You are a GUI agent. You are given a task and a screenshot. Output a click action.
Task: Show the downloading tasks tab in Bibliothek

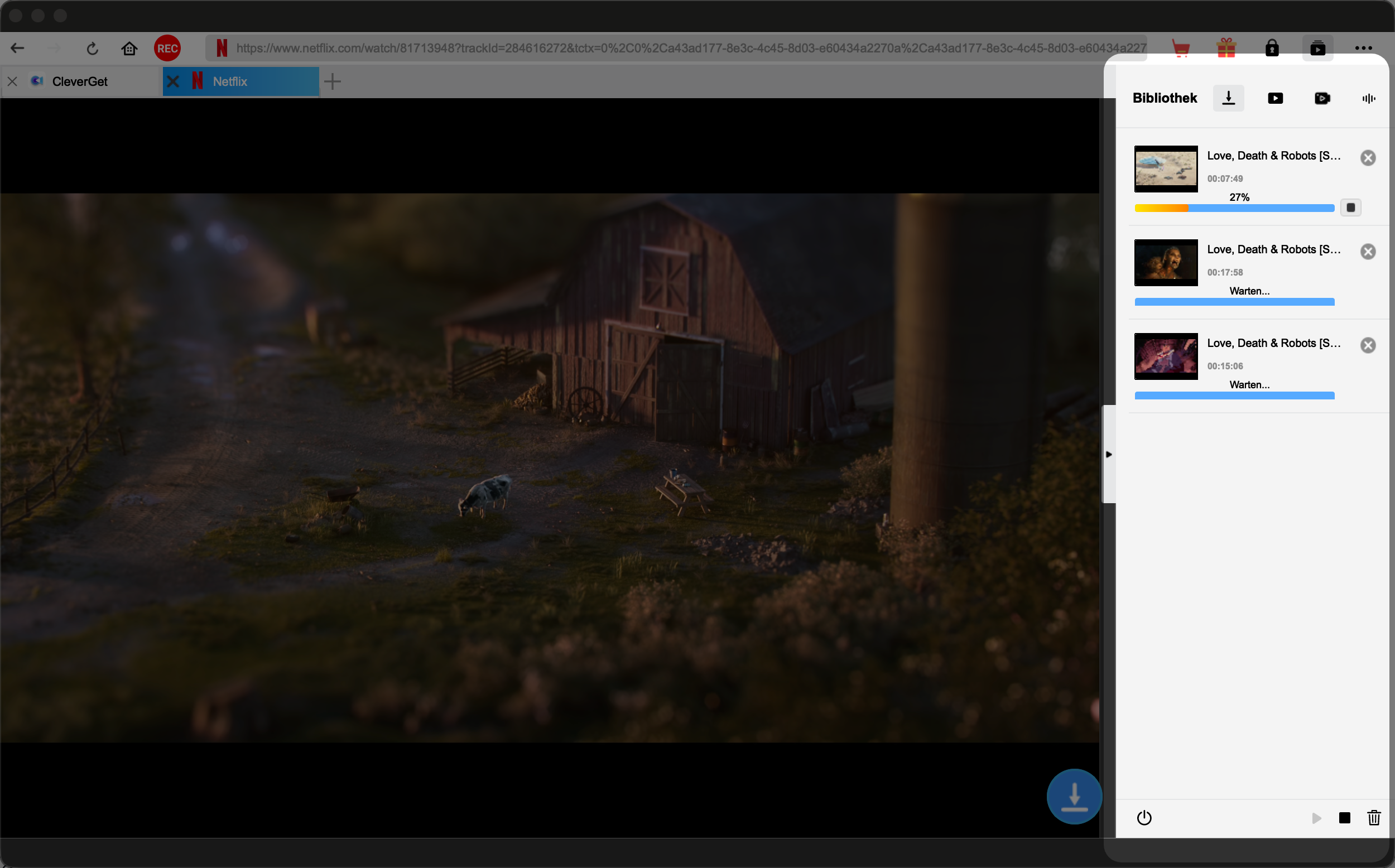1229,98
